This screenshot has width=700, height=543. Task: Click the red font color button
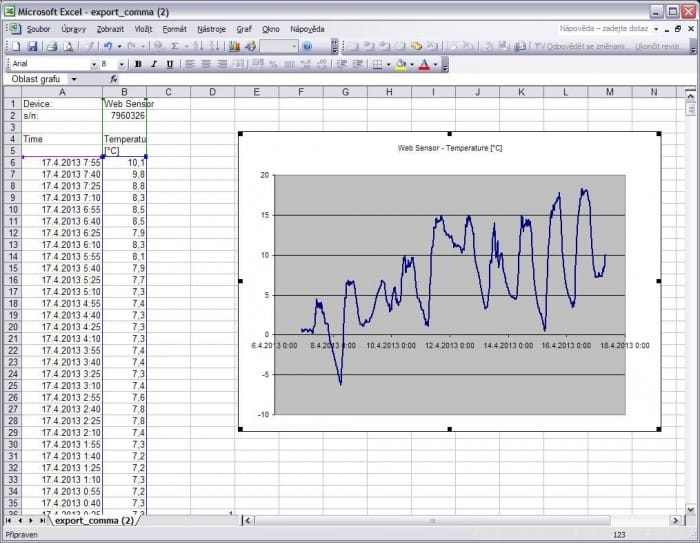coord(424,64)
